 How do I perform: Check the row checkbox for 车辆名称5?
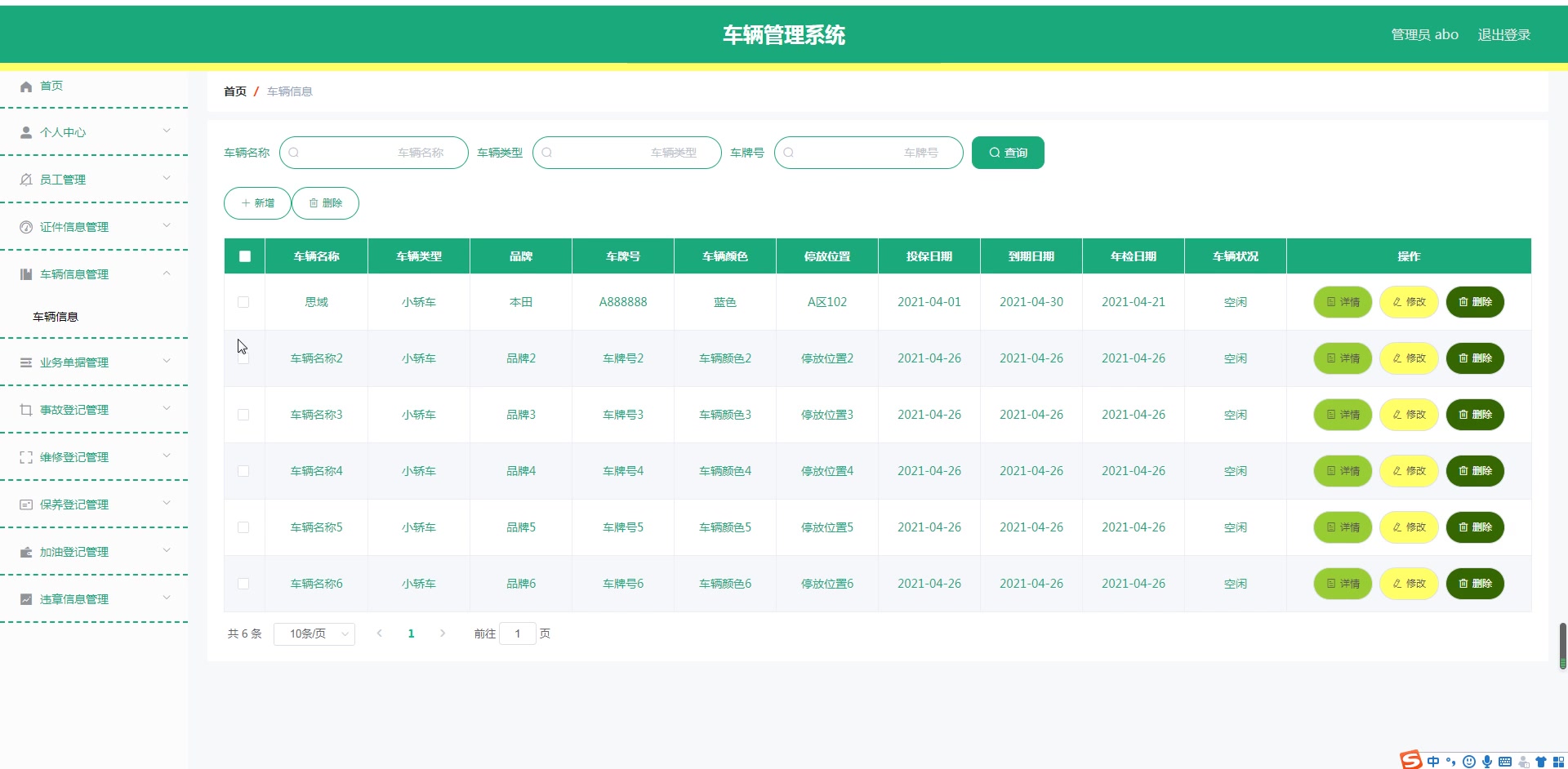click(x=243, y=527)
